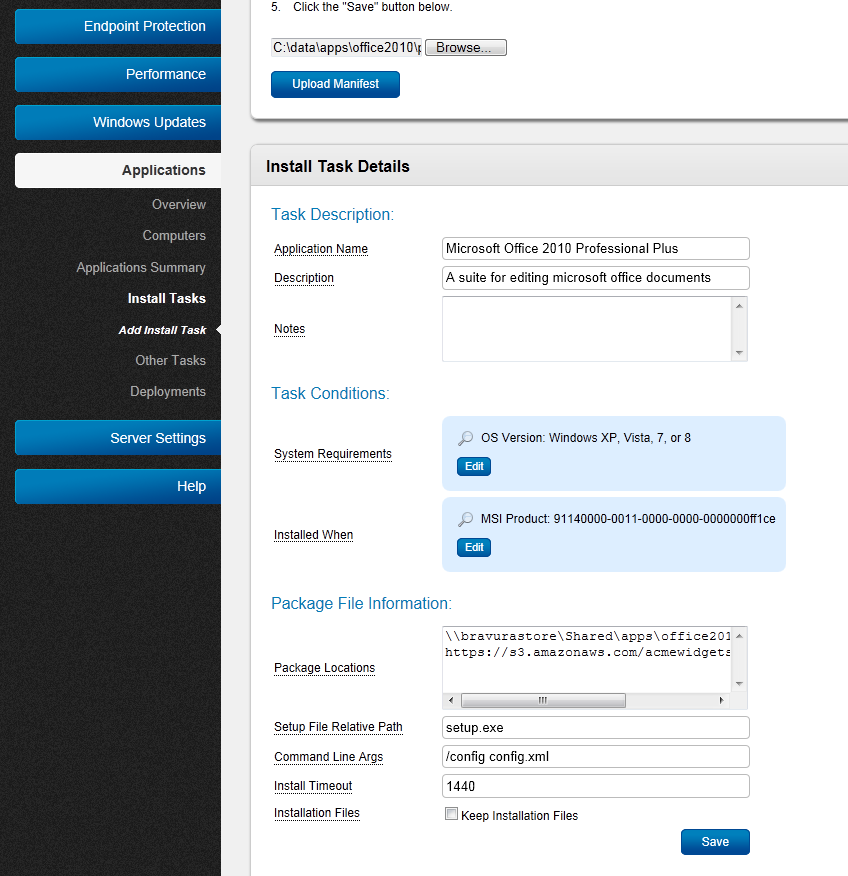Click the Save button
Image resolution: width=848 pixels, height=876 pixels.
(714, 841)
